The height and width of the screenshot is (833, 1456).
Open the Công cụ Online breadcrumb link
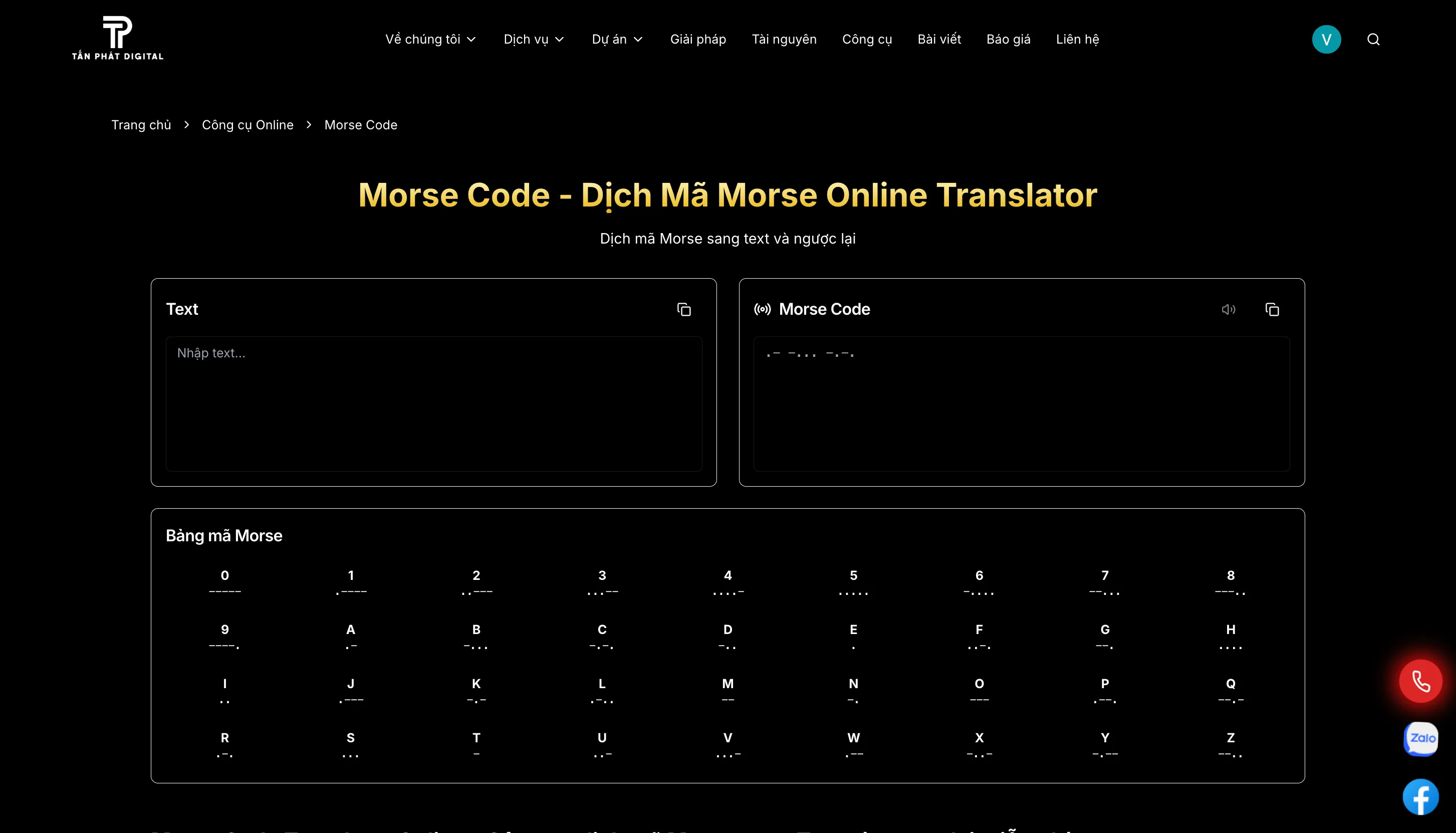tap(247, 125)
